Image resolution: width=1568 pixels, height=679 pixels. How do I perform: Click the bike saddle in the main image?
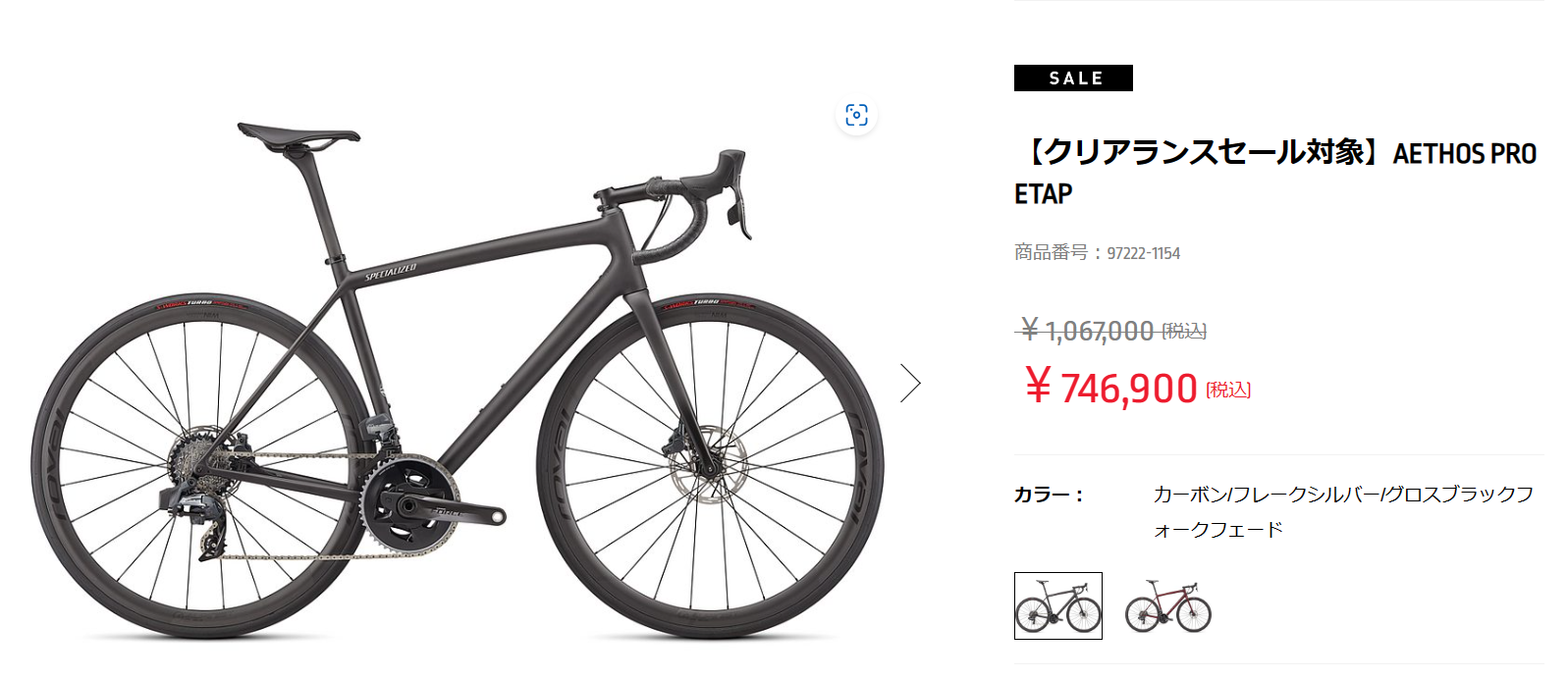tap(297, 134)
